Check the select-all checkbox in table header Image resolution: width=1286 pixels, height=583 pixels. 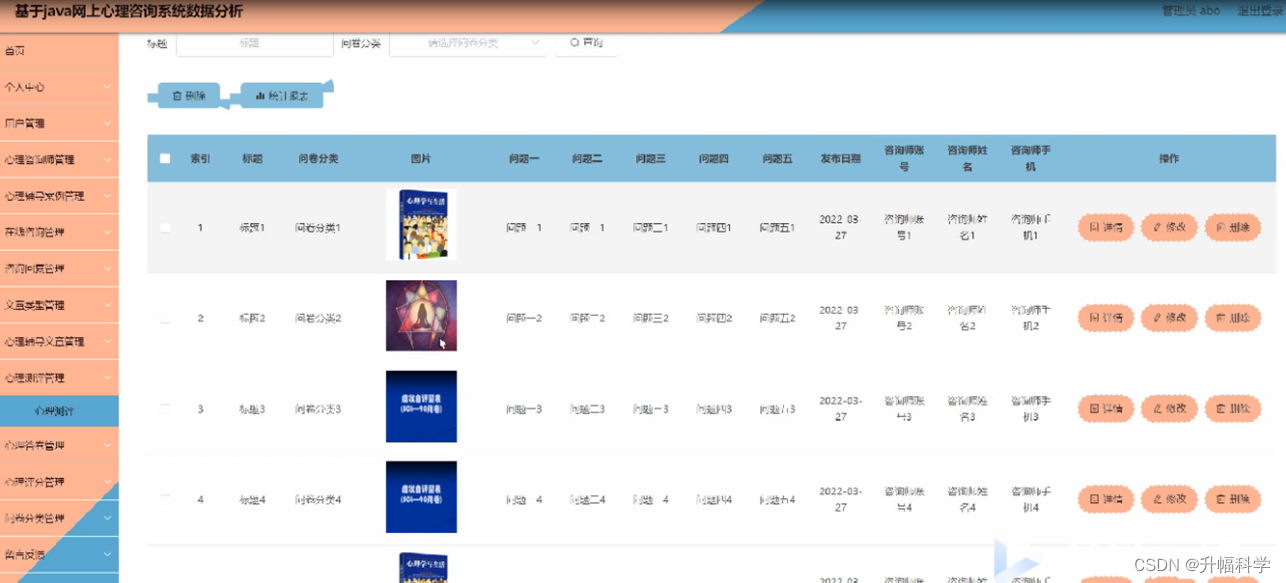165,157
